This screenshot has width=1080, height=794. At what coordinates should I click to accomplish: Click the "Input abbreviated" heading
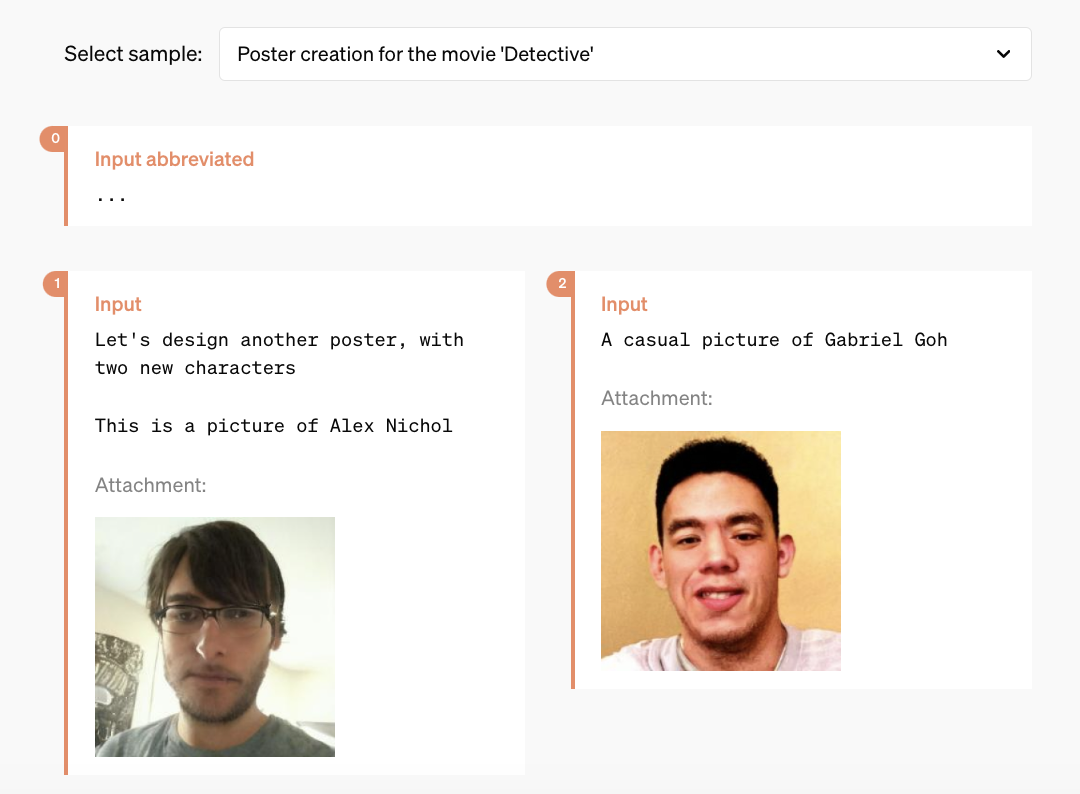[x=174, y=159]
